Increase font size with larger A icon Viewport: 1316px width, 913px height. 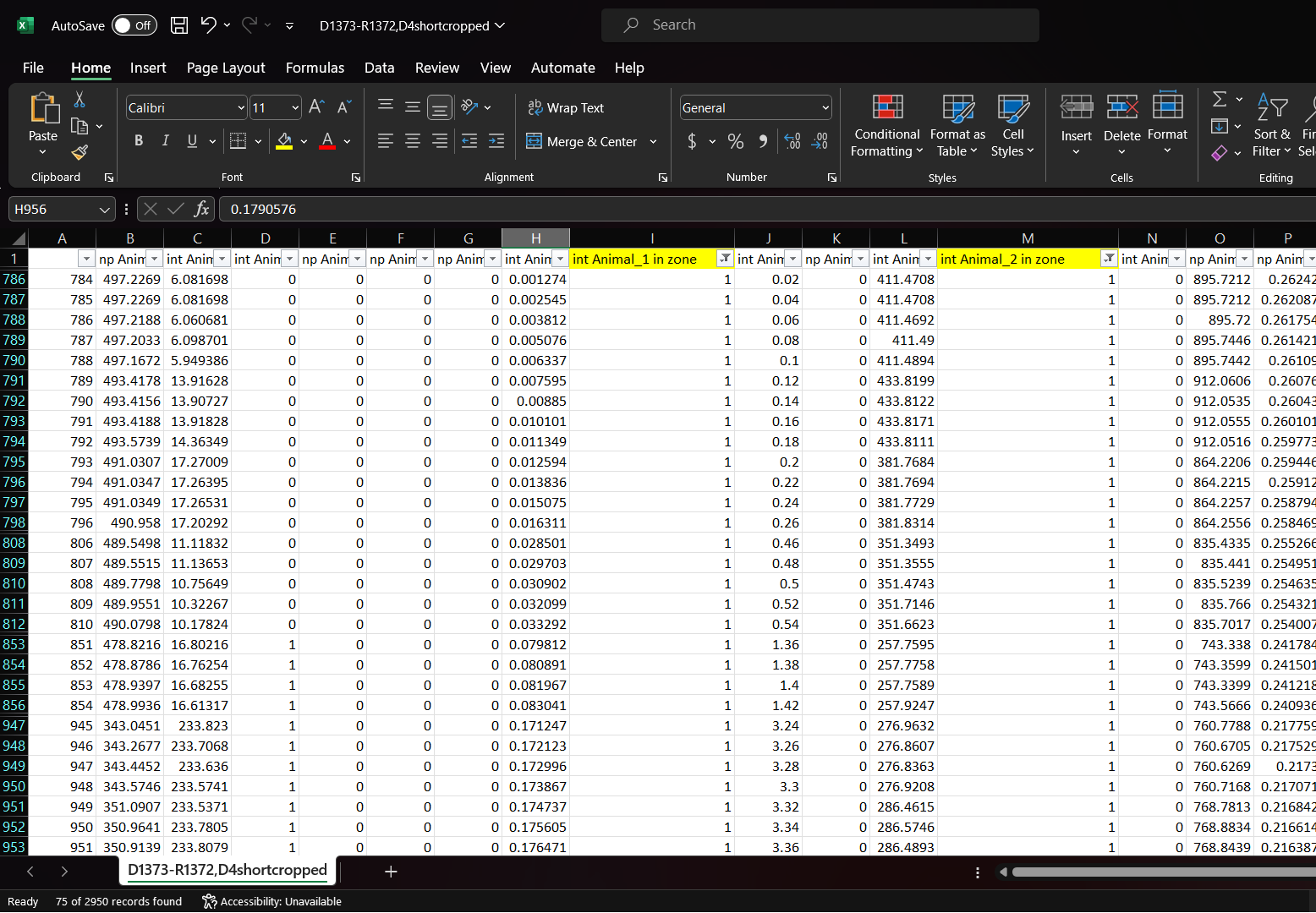coord(316,107)
